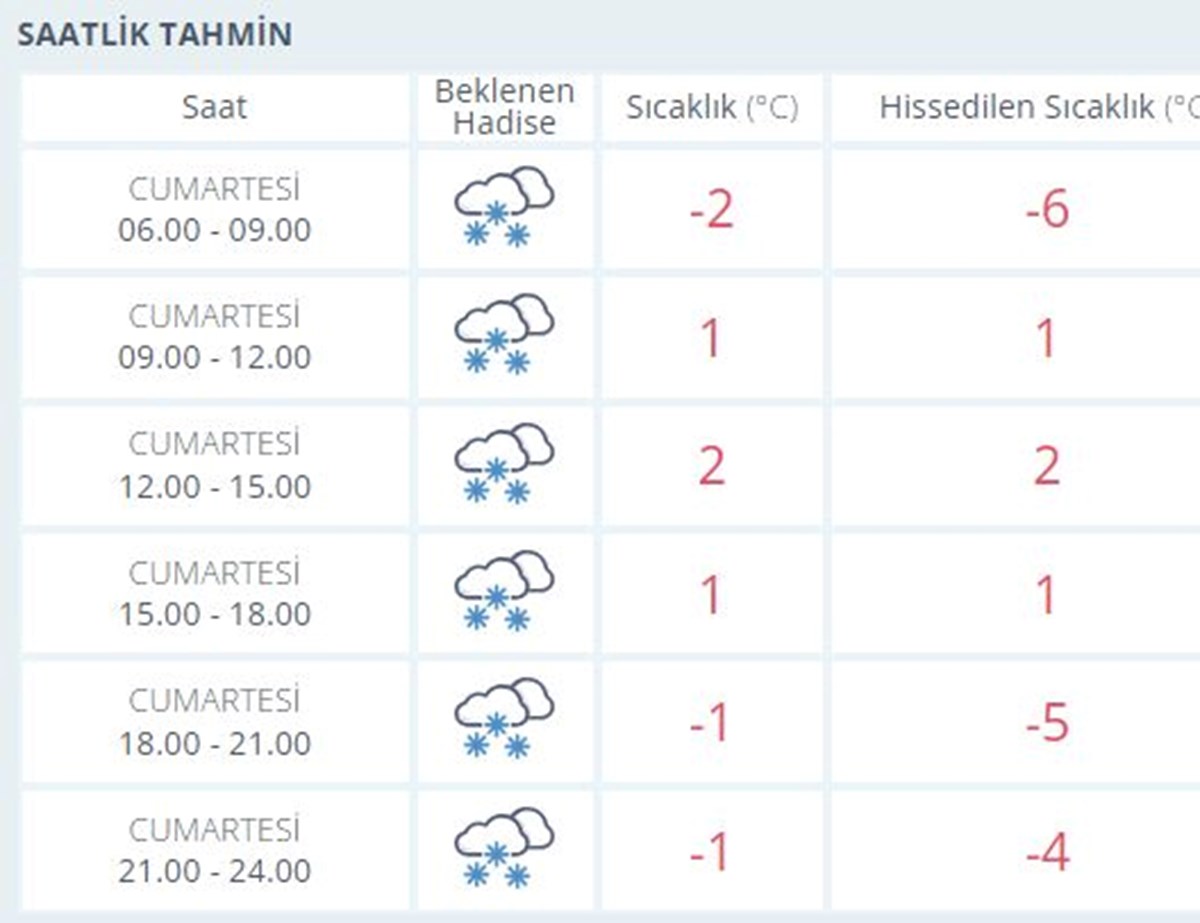Click the SAATLİK TAHMİN section title
The height and width of the screenshot is (923, 1200).
[155, 34]
